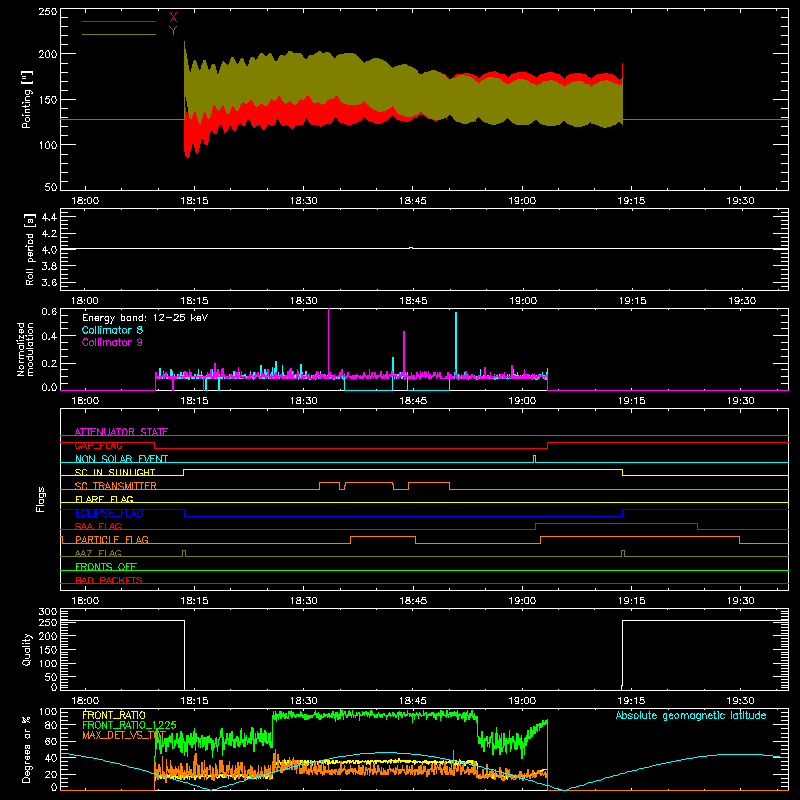Click the 'Quality' axis title
This screenshot has height=800, width=800.
(x=27, y=649)
